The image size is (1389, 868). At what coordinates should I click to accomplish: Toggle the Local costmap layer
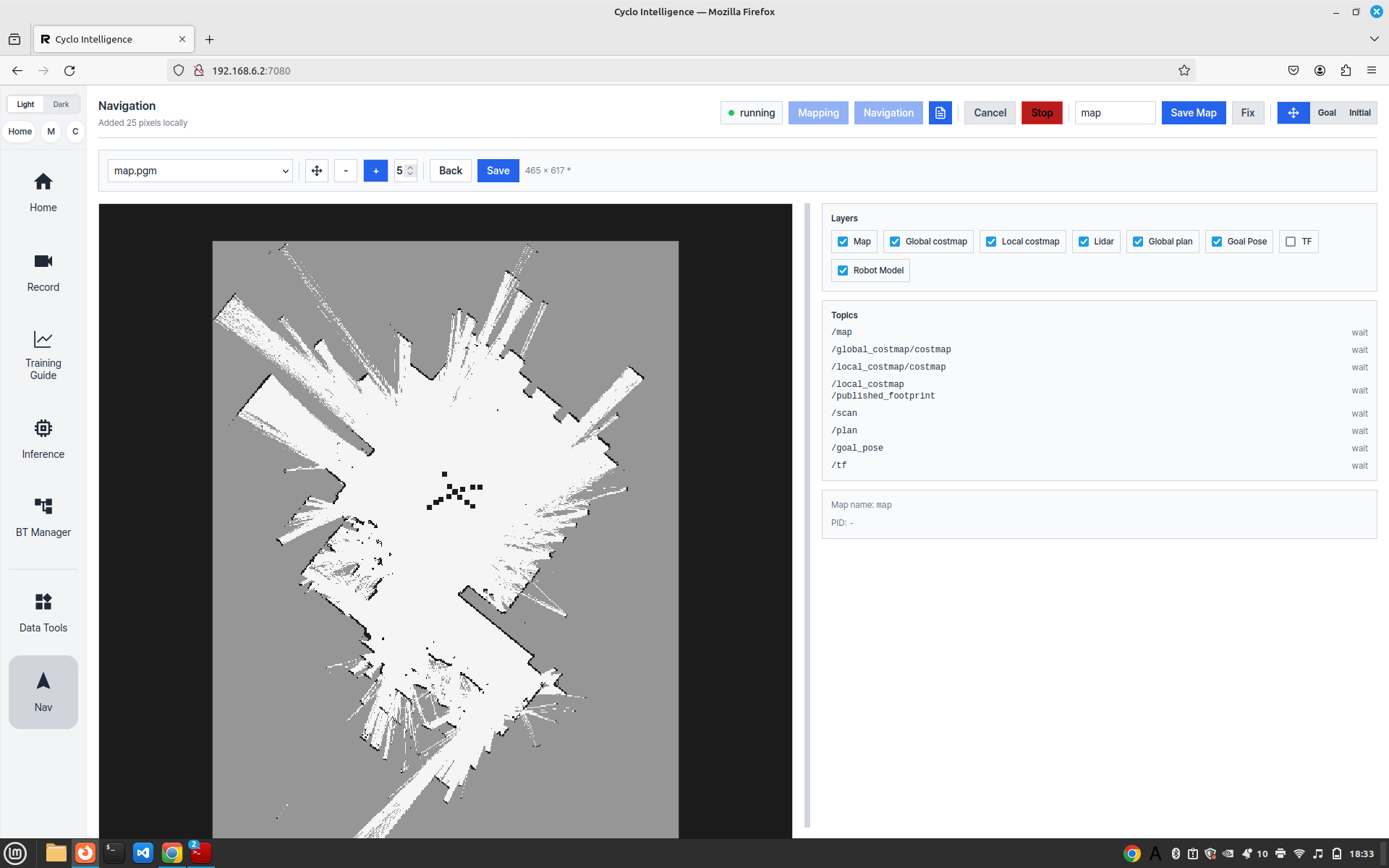click(1023, 242)
